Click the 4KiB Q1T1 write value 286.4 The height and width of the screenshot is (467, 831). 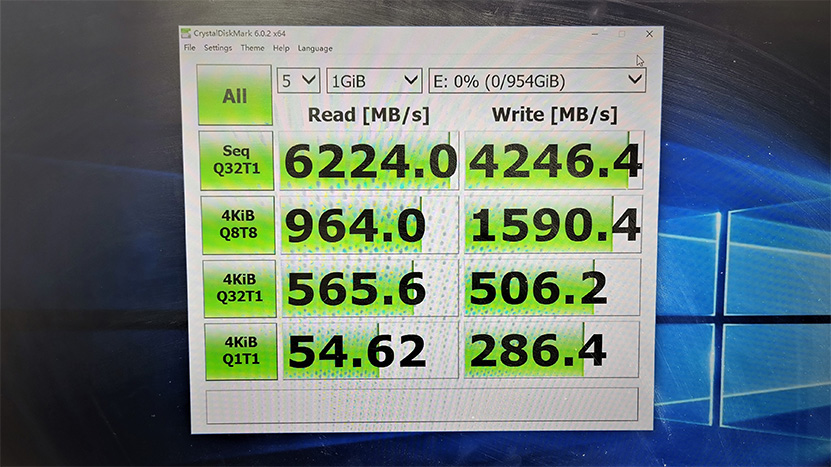tap(552, 350)
